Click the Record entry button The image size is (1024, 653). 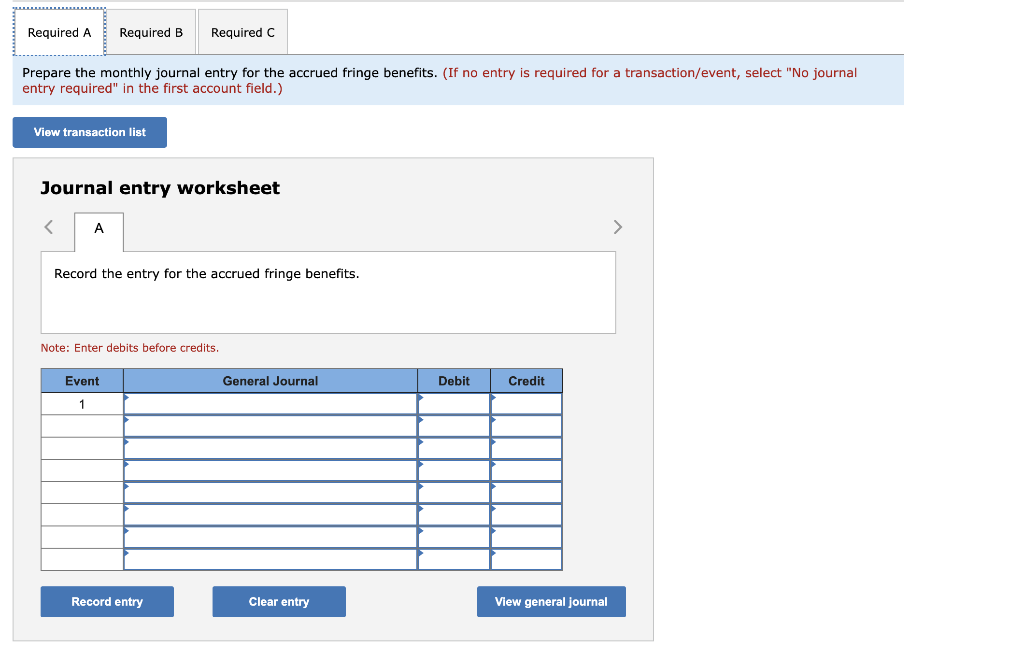pyautogui.click(x=106, y=601)
